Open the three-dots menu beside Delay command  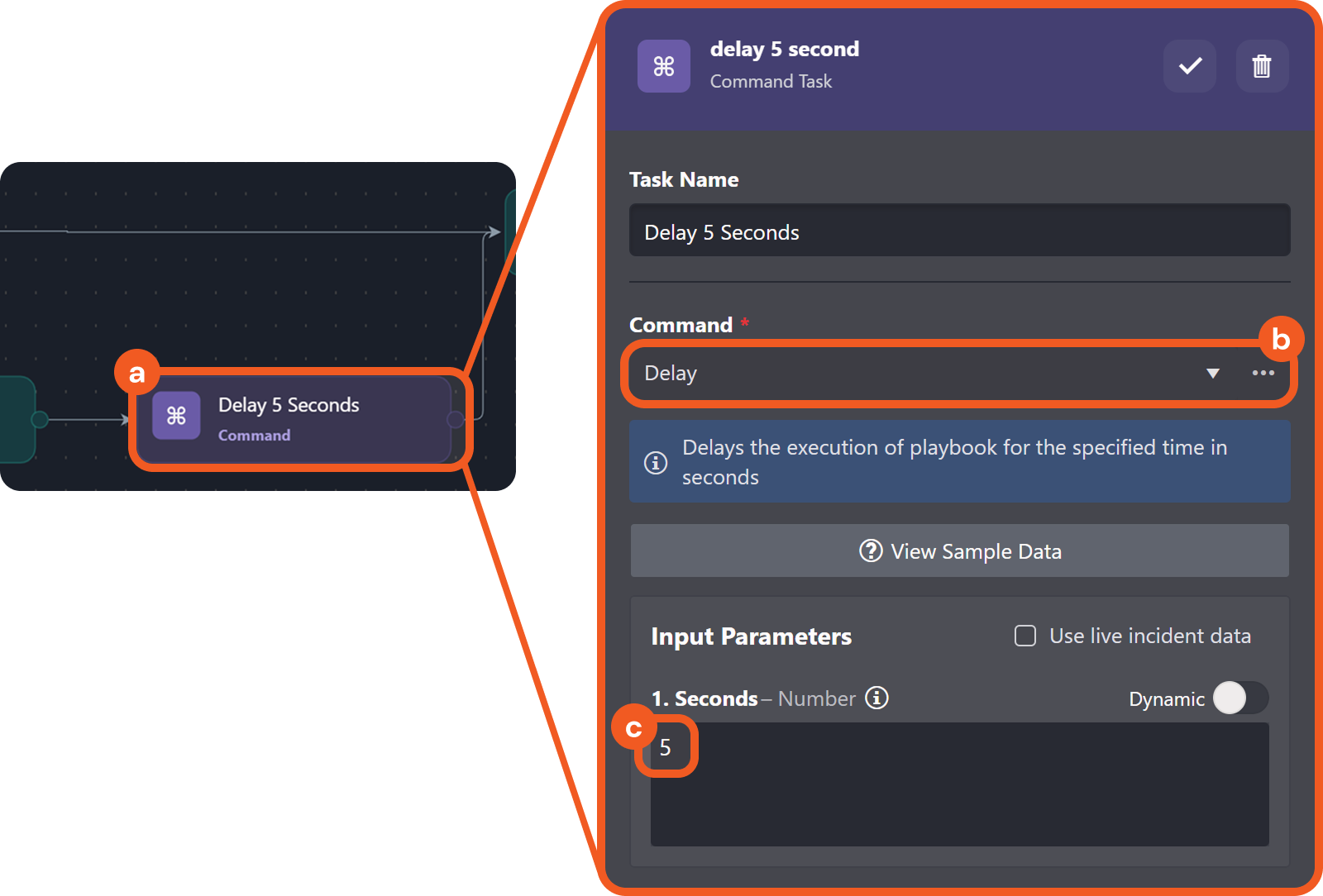[x=1263, y=373]
